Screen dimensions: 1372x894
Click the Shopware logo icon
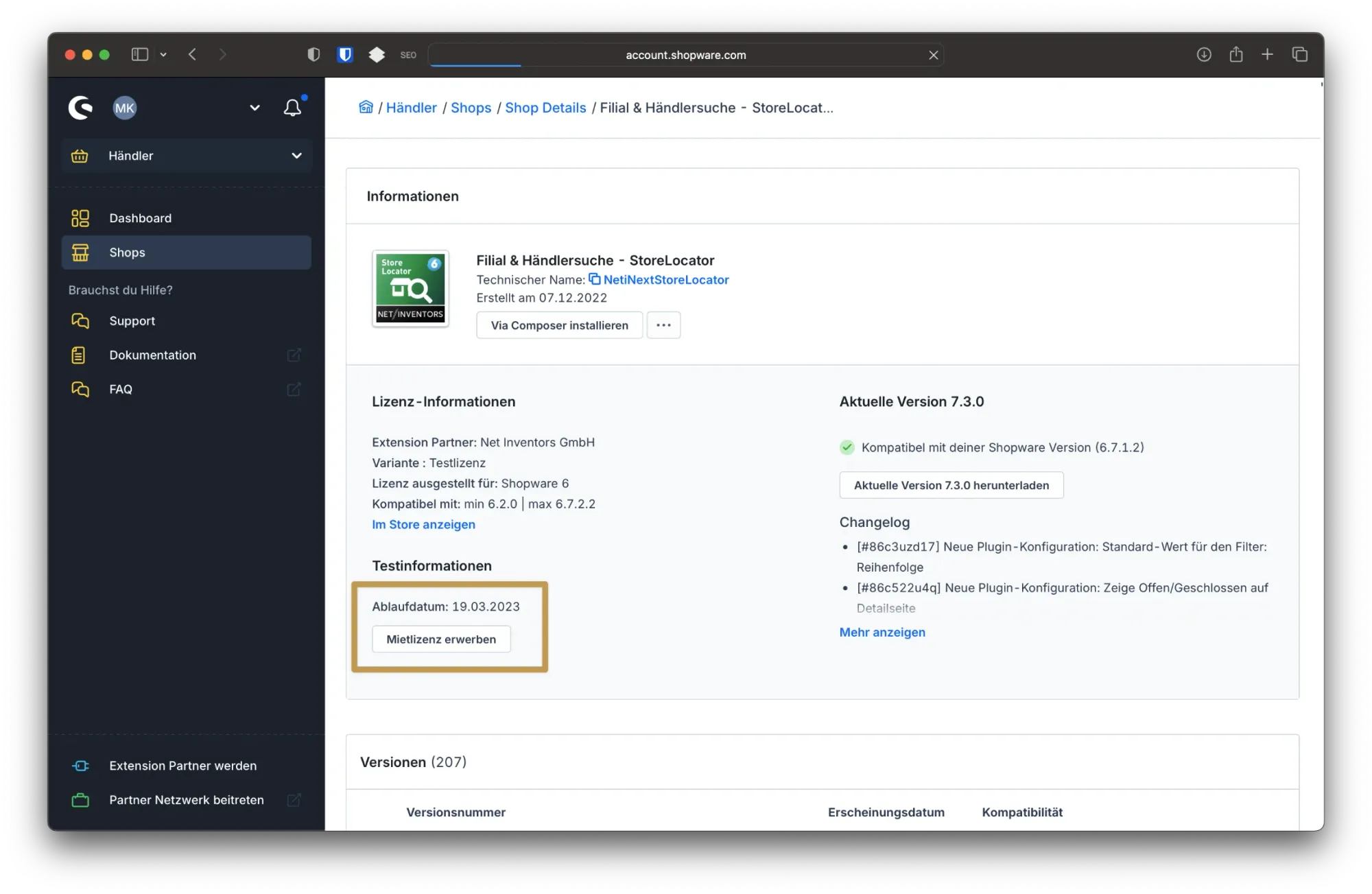(x=80, y=108)
